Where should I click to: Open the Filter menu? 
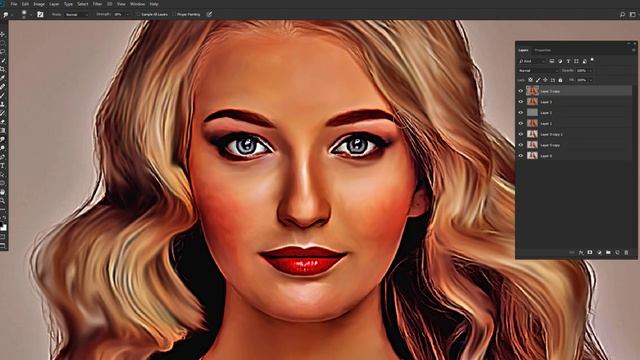pos(97,4)
